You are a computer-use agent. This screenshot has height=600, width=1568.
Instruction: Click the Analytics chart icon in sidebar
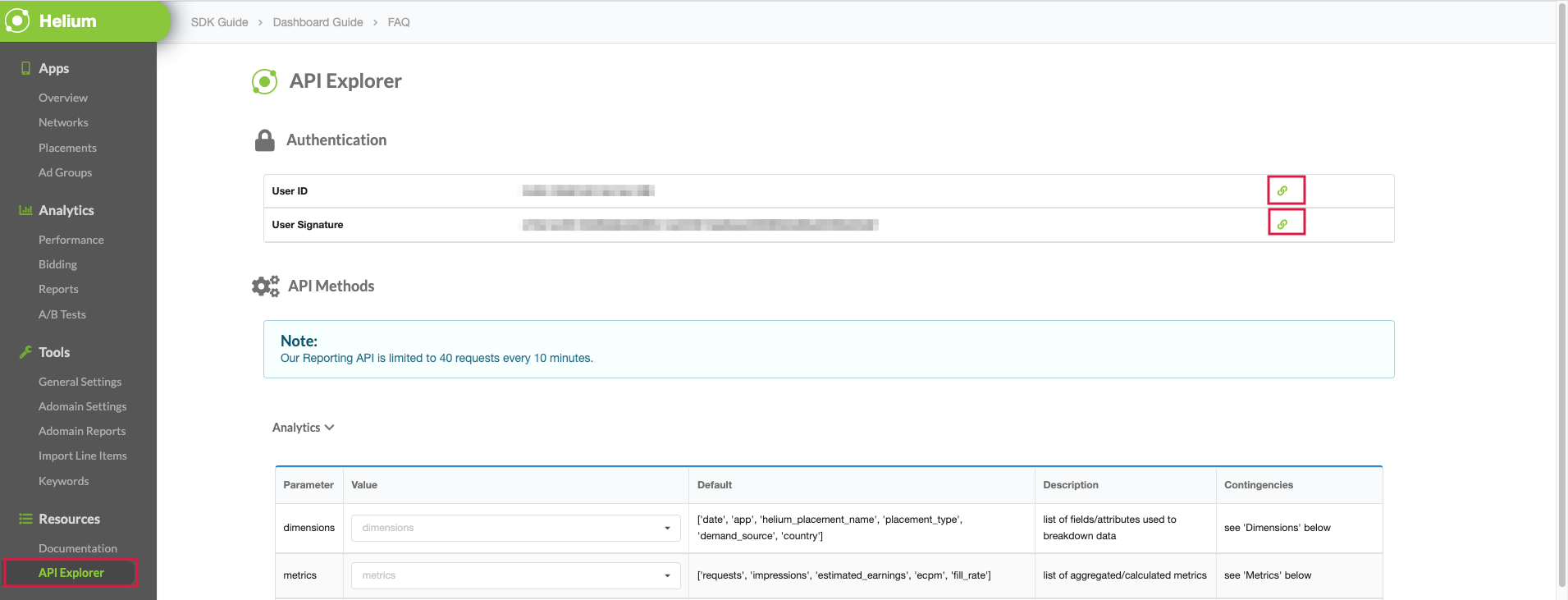[25, 210]
